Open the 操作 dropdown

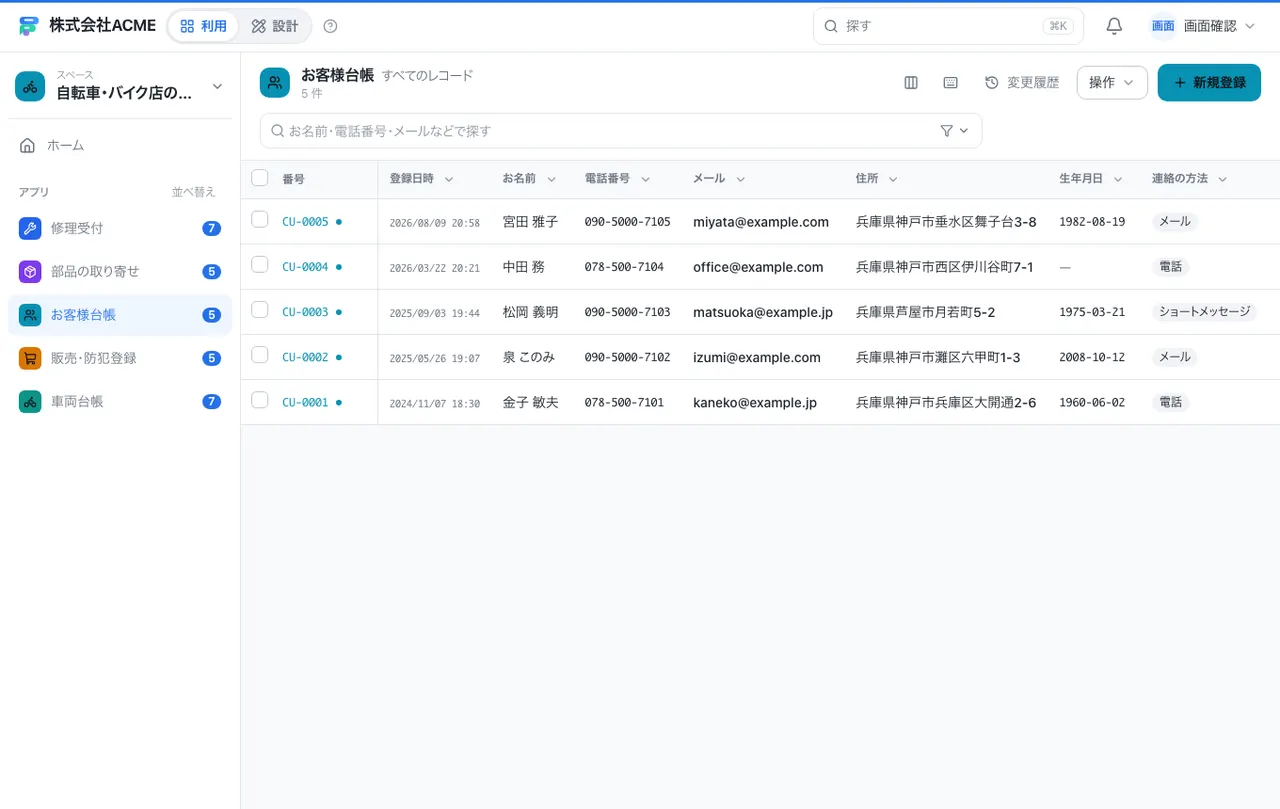1112,83
